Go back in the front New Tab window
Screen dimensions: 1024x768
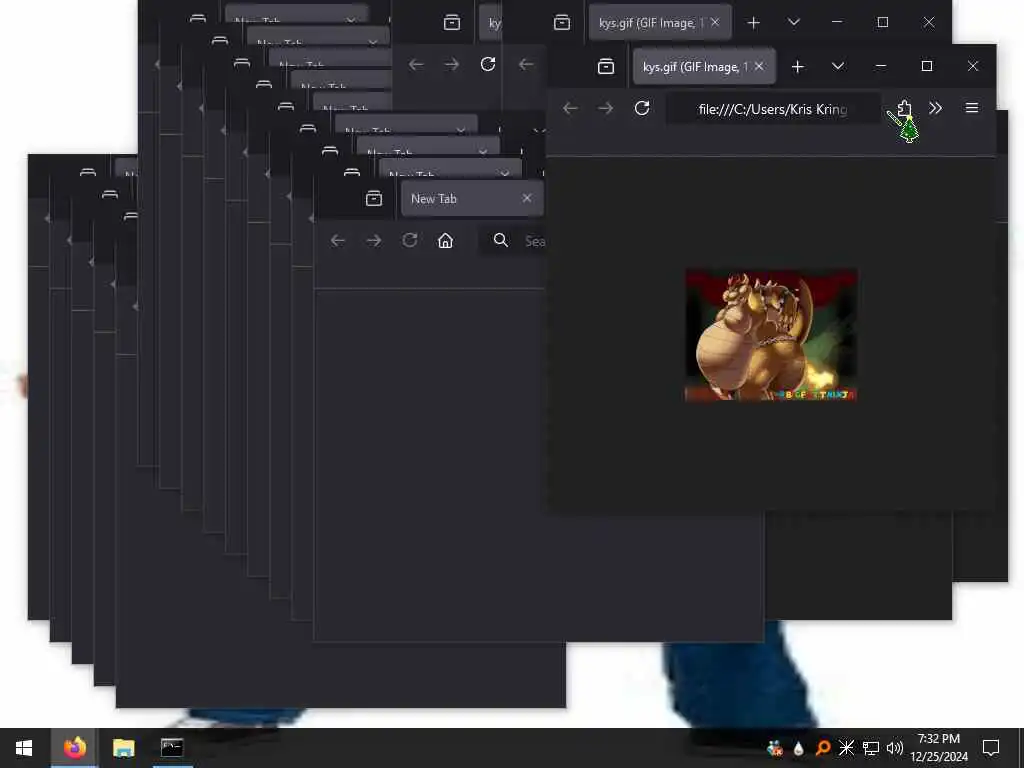click(338, 240)
